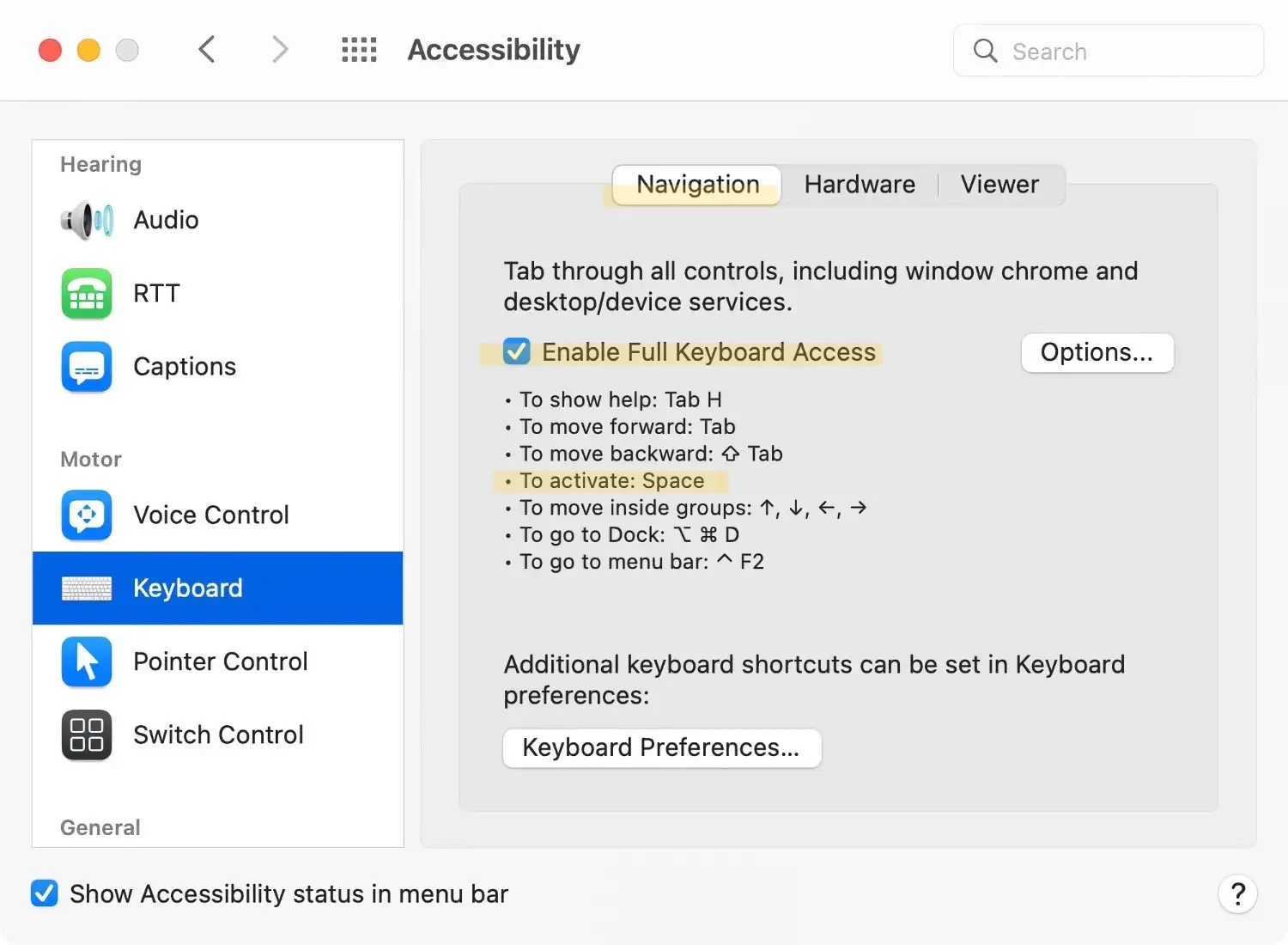The width and height of the screenshot is (1288, 945).
Task: Click the Switch Control grid icon
Action: pyautogui.click(x=87, y=735)
